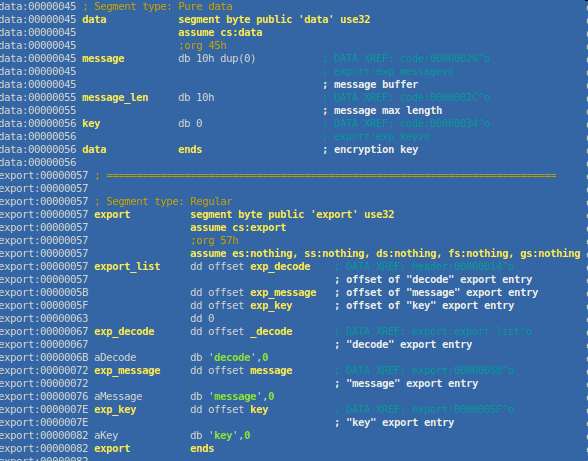Click the key offset in exp_key entry

[x=259, y=410]
